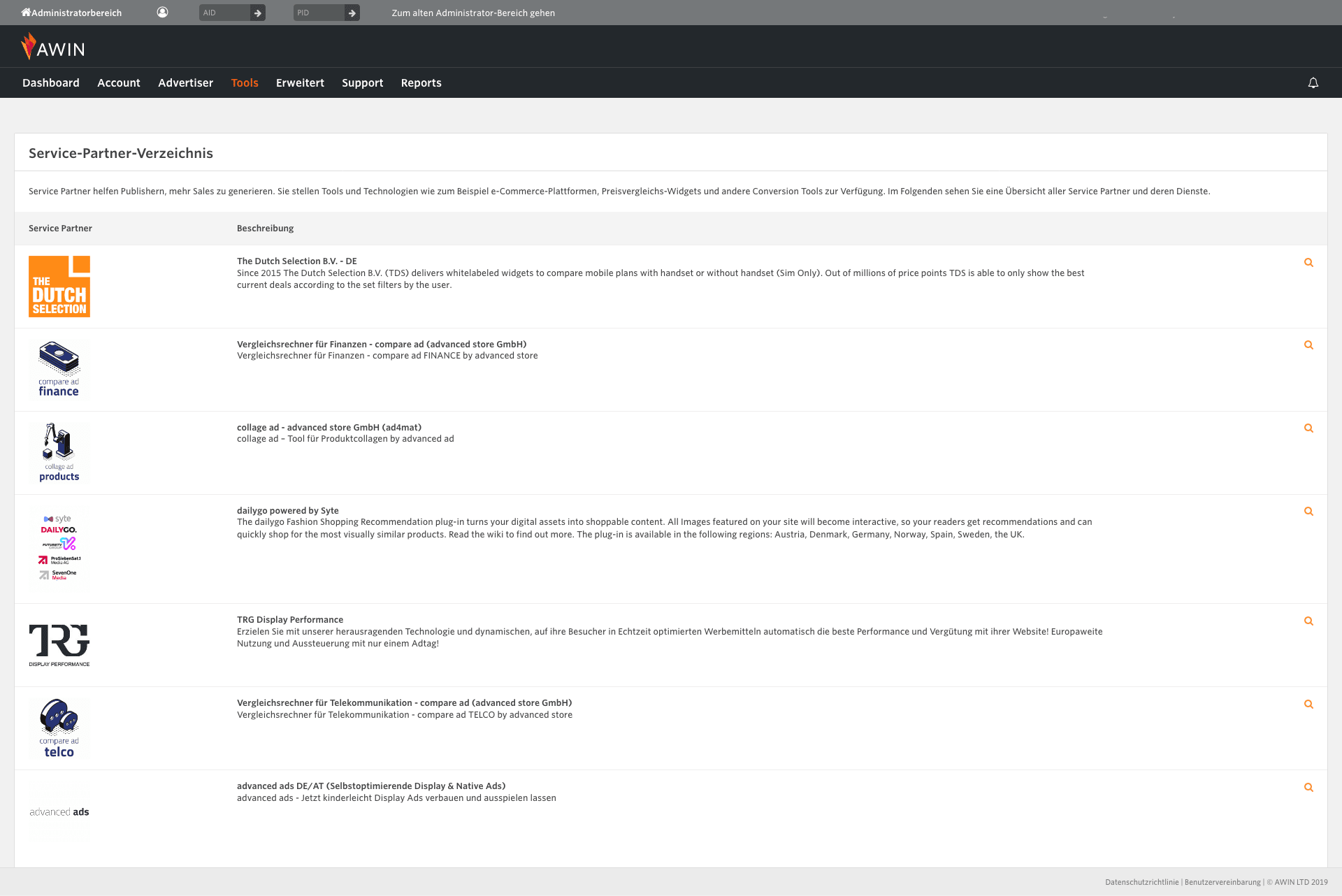Click magnifier for Vergleichsrechner für Telekommunikation

point(1308,704)
